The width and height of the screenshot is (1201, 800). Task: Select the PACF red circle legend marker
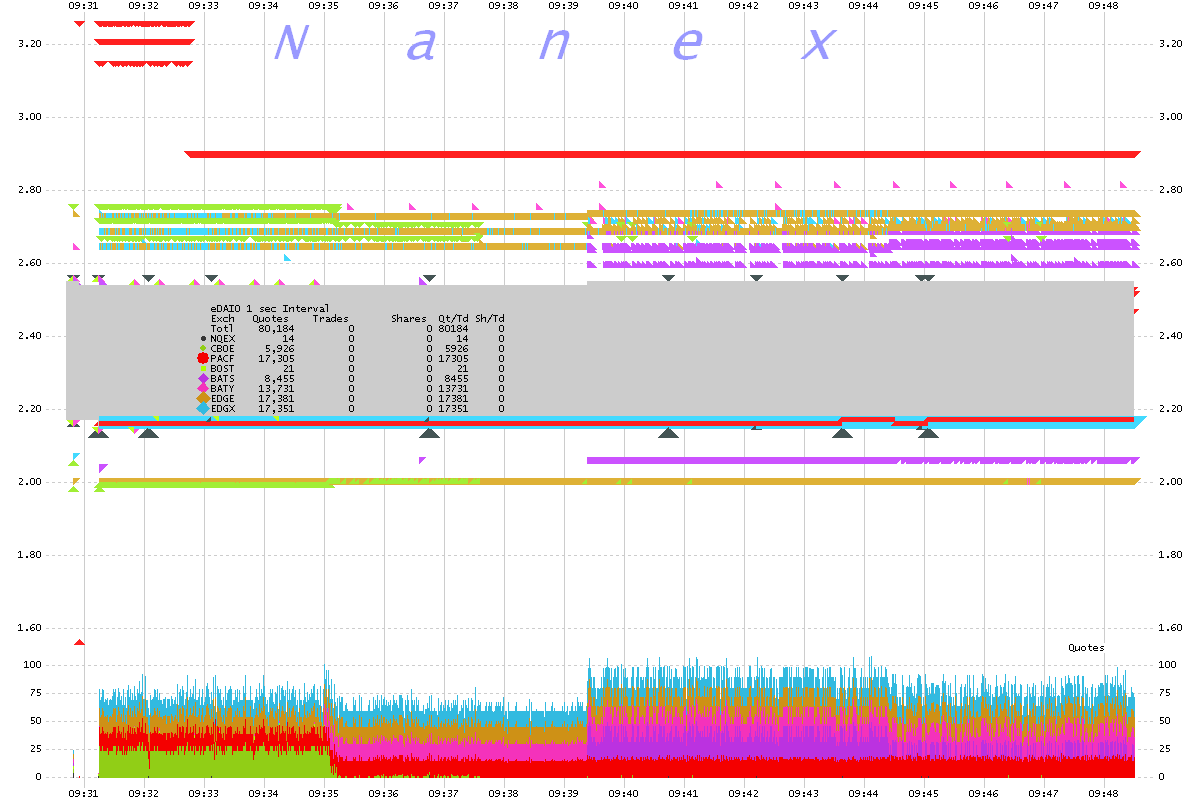[203, 358]
